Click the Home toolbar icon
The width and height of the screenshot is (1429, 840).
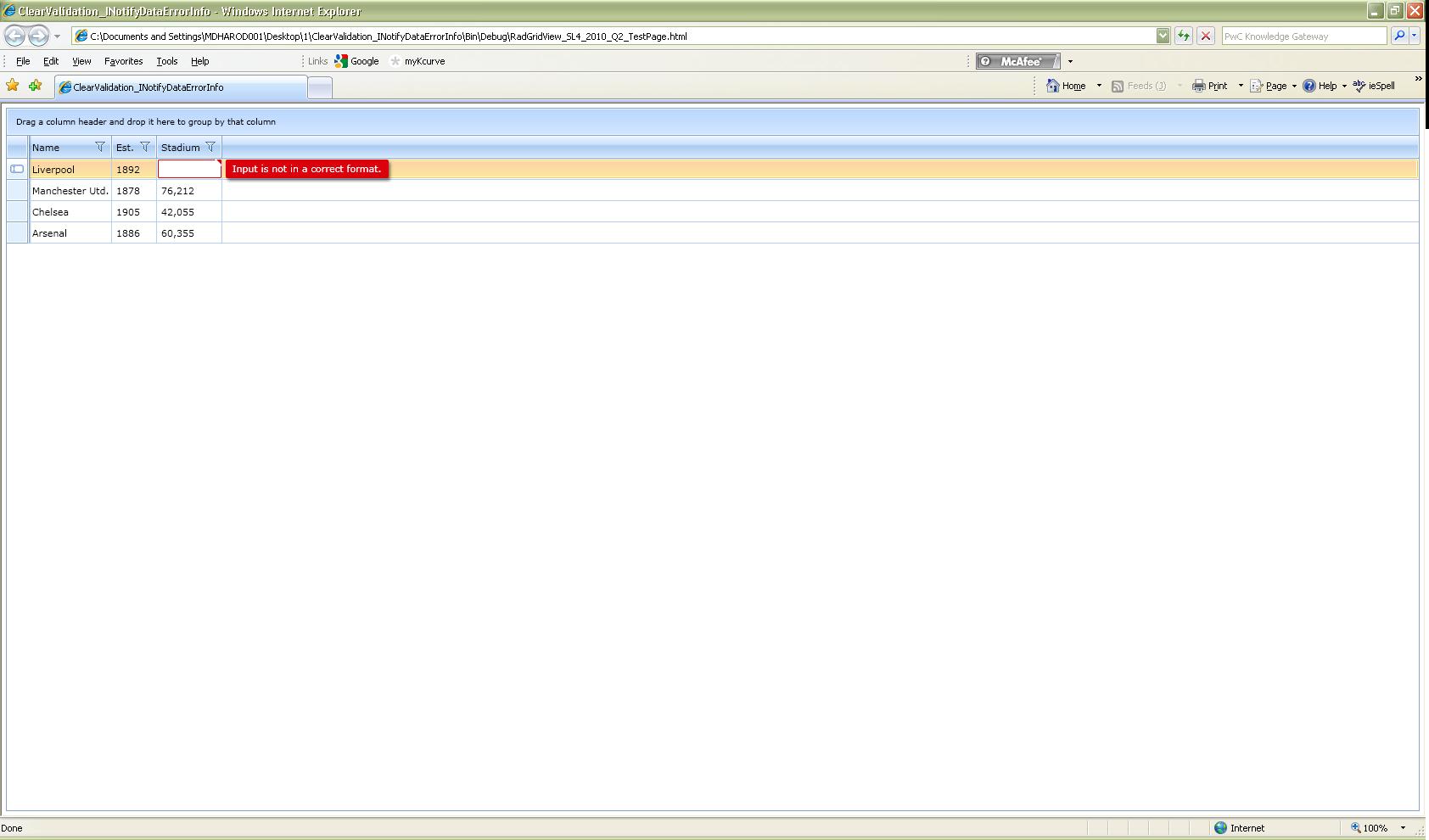1052,85
